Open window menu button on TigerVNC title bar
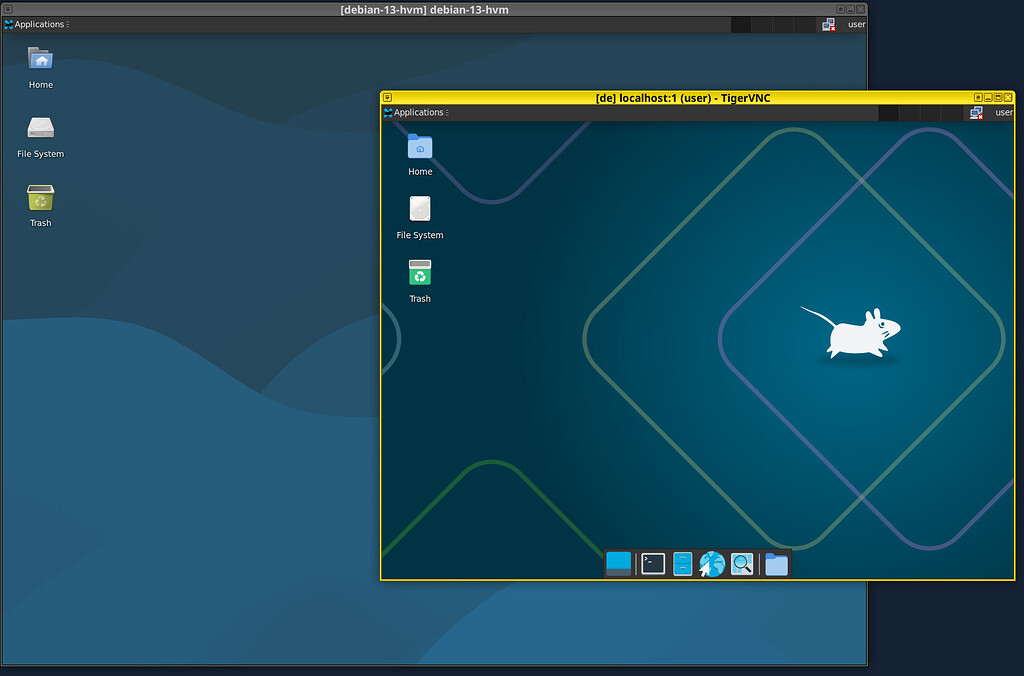This screenshot has height=676, width=1024. click(x=388, y=98)
